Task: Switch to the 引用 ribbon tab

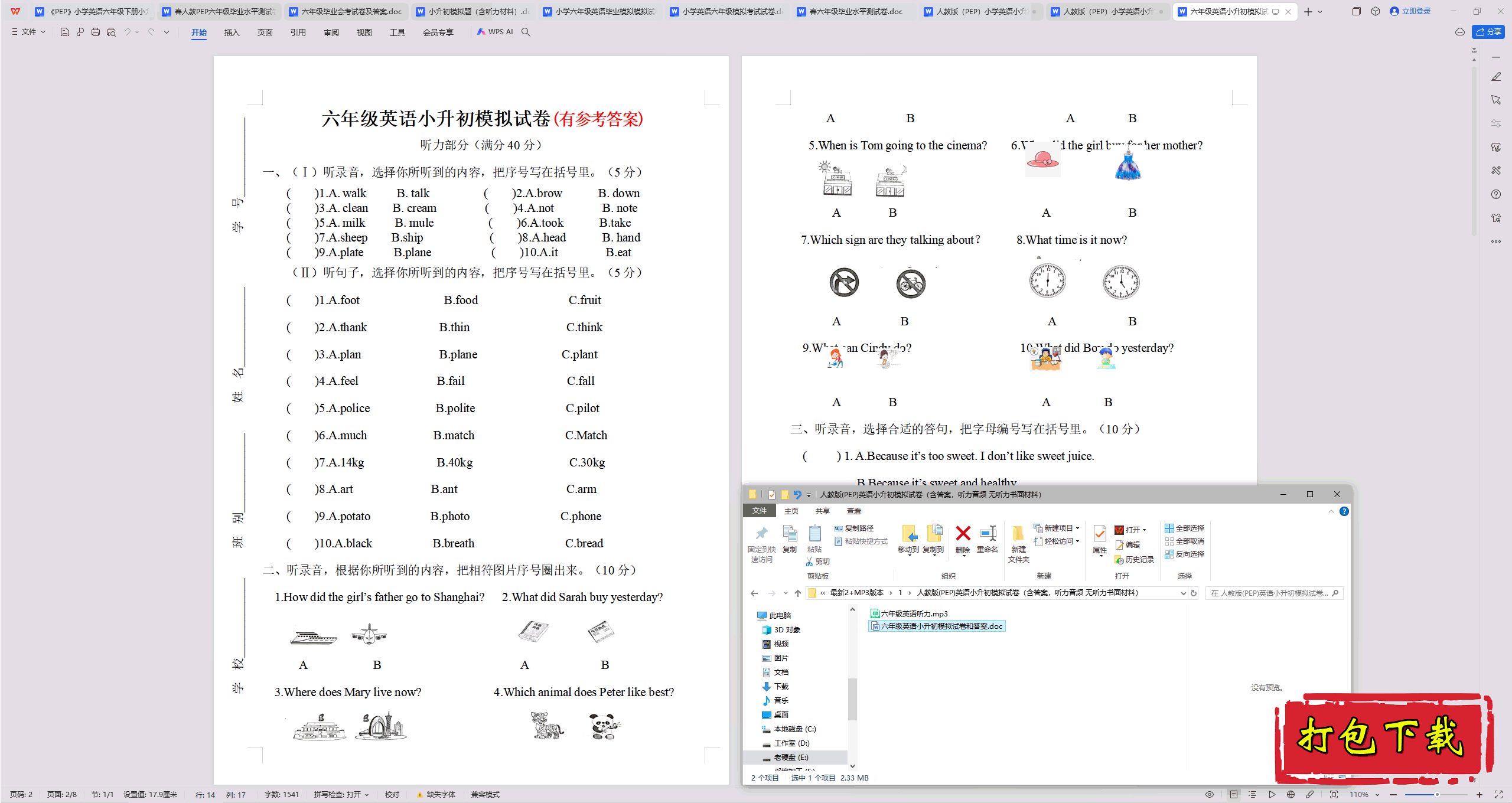Action: [298, 32]
